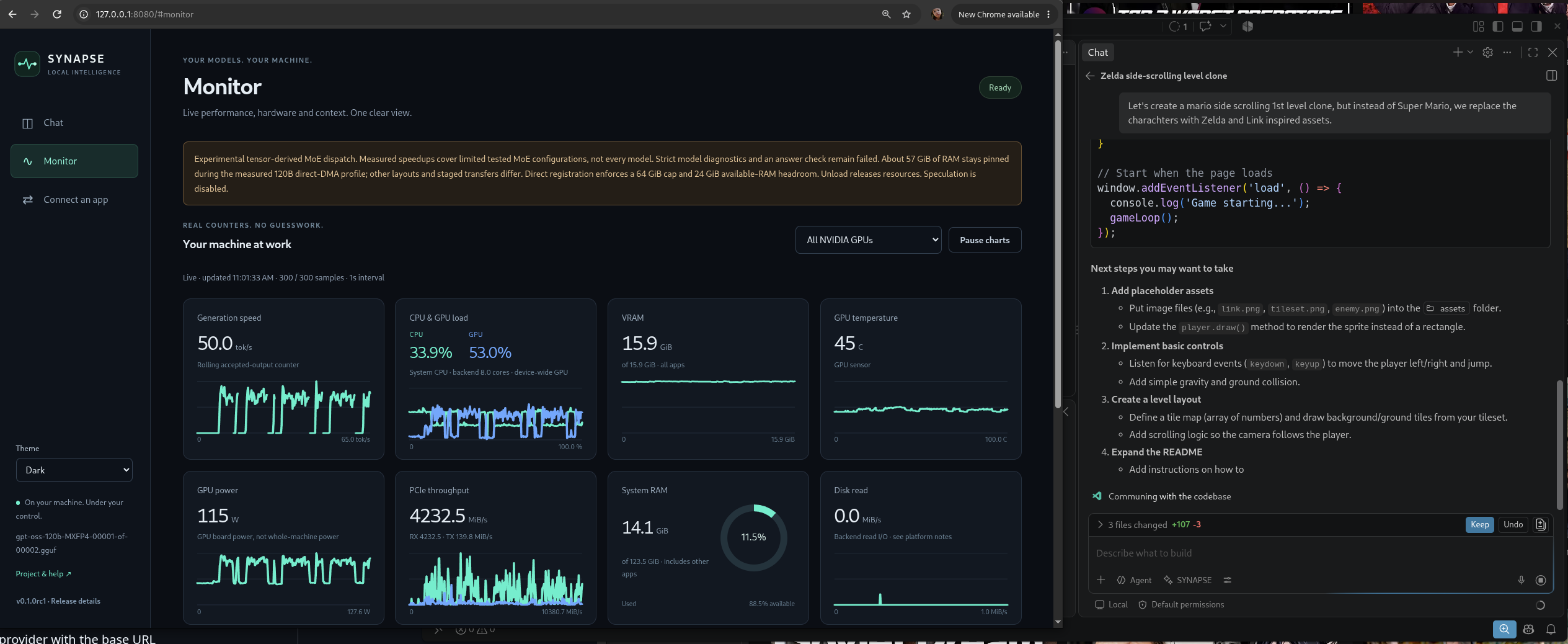The width and height of the screenshot is (1568, 644).
Task: Click the microphone voice input icon
Action: (x=1521, y=580)
